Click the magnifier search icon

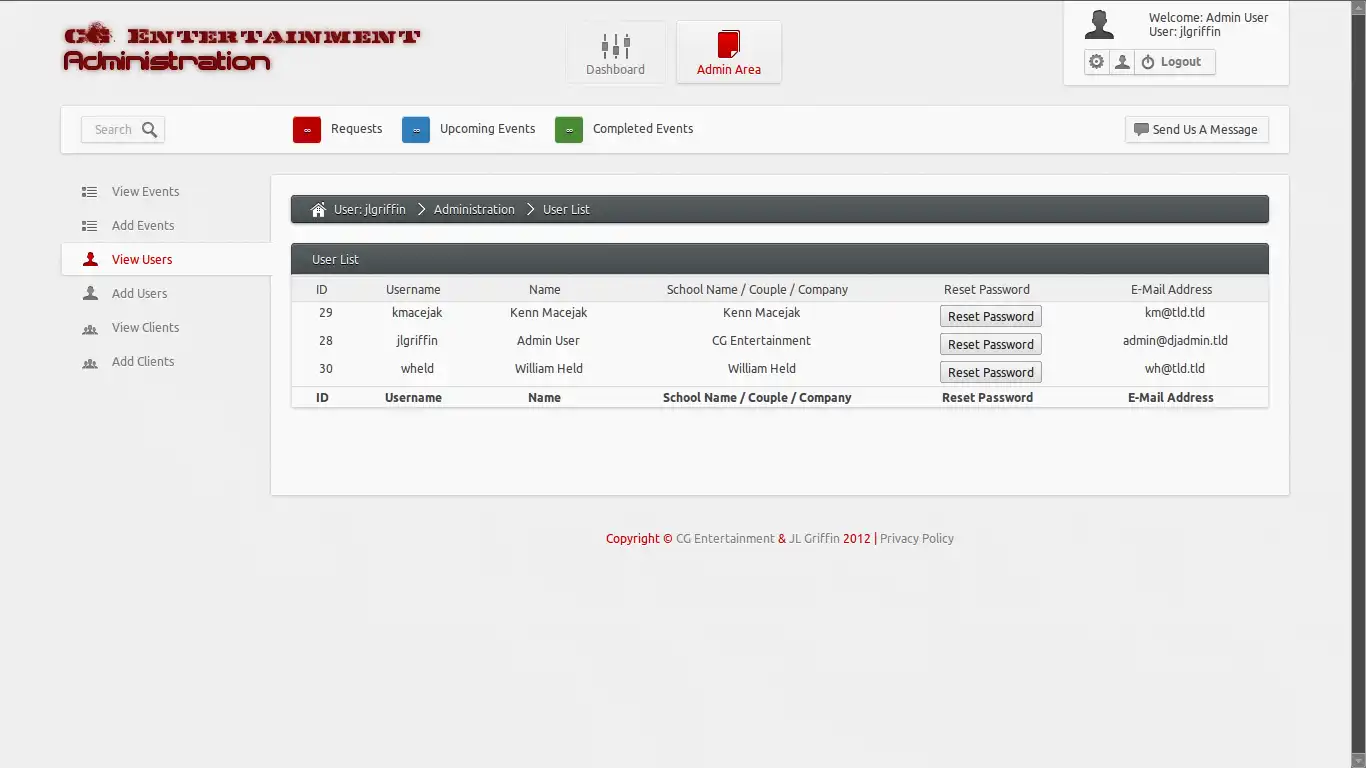click(x=150, y=130)
